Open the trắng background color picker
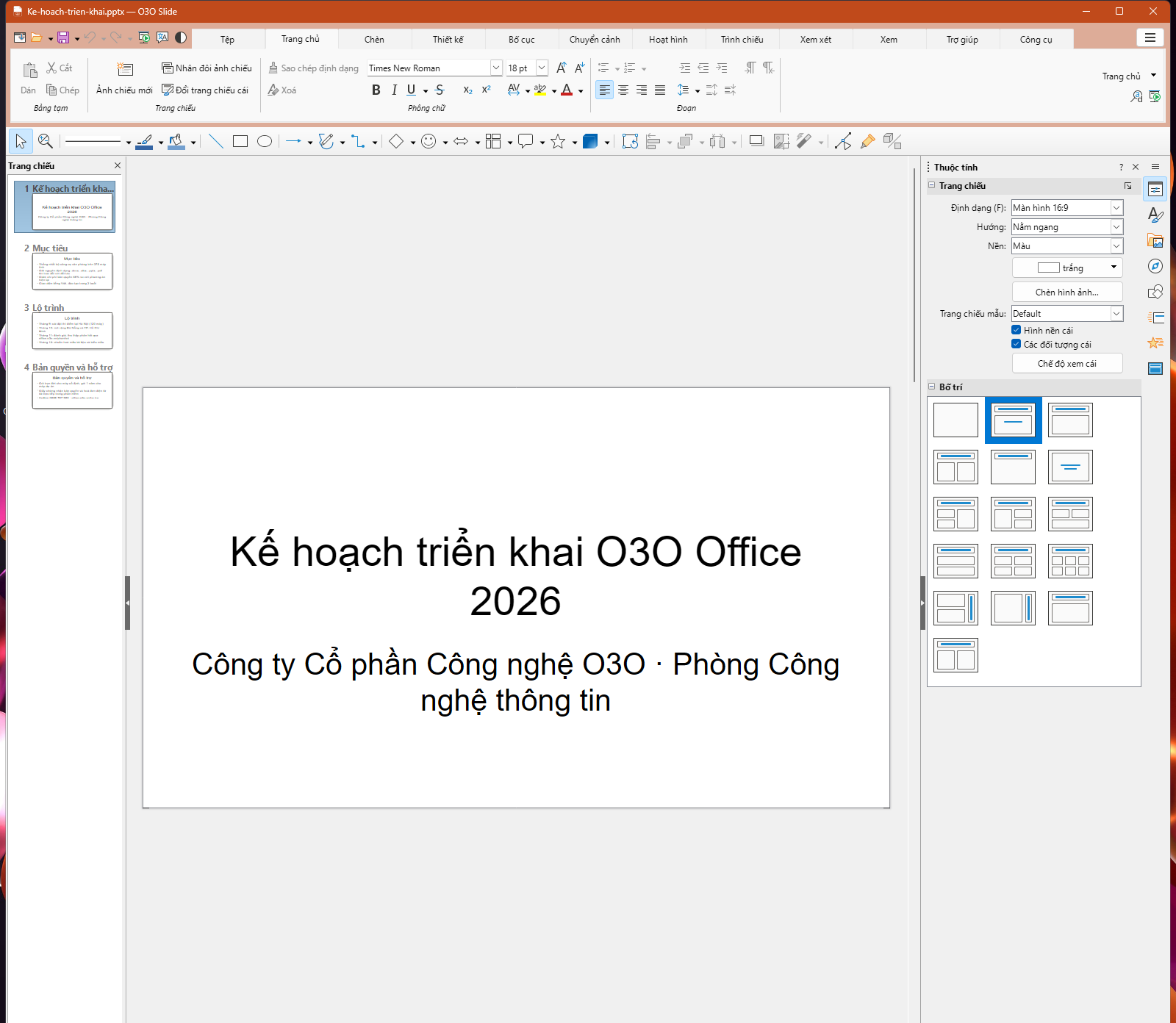 click(1067, 268)
